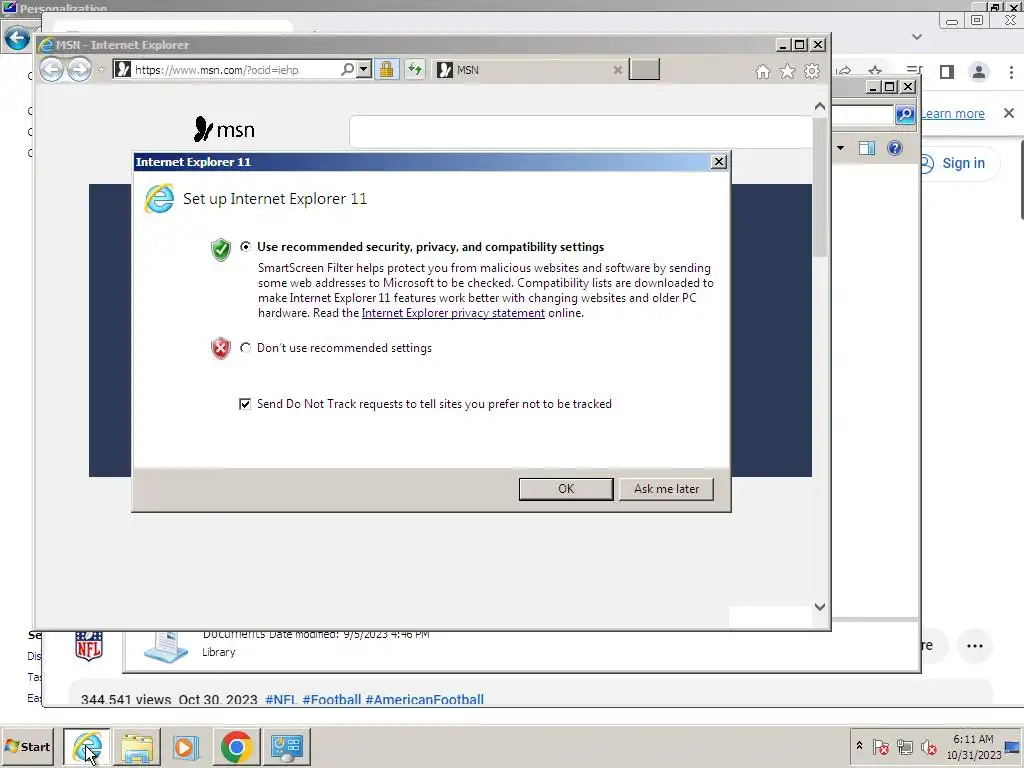Click the Documents Library item icon

[x=165, y=646]
